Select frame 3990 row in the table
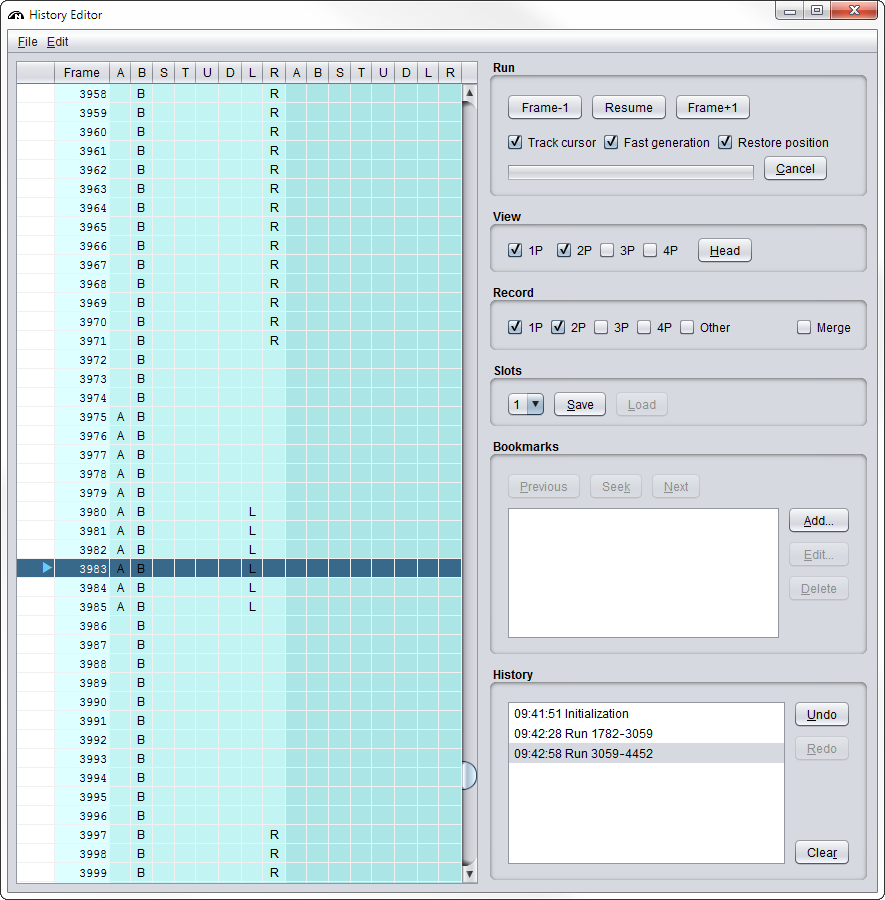This screenshot has height=900, width=885. [93, 702]
